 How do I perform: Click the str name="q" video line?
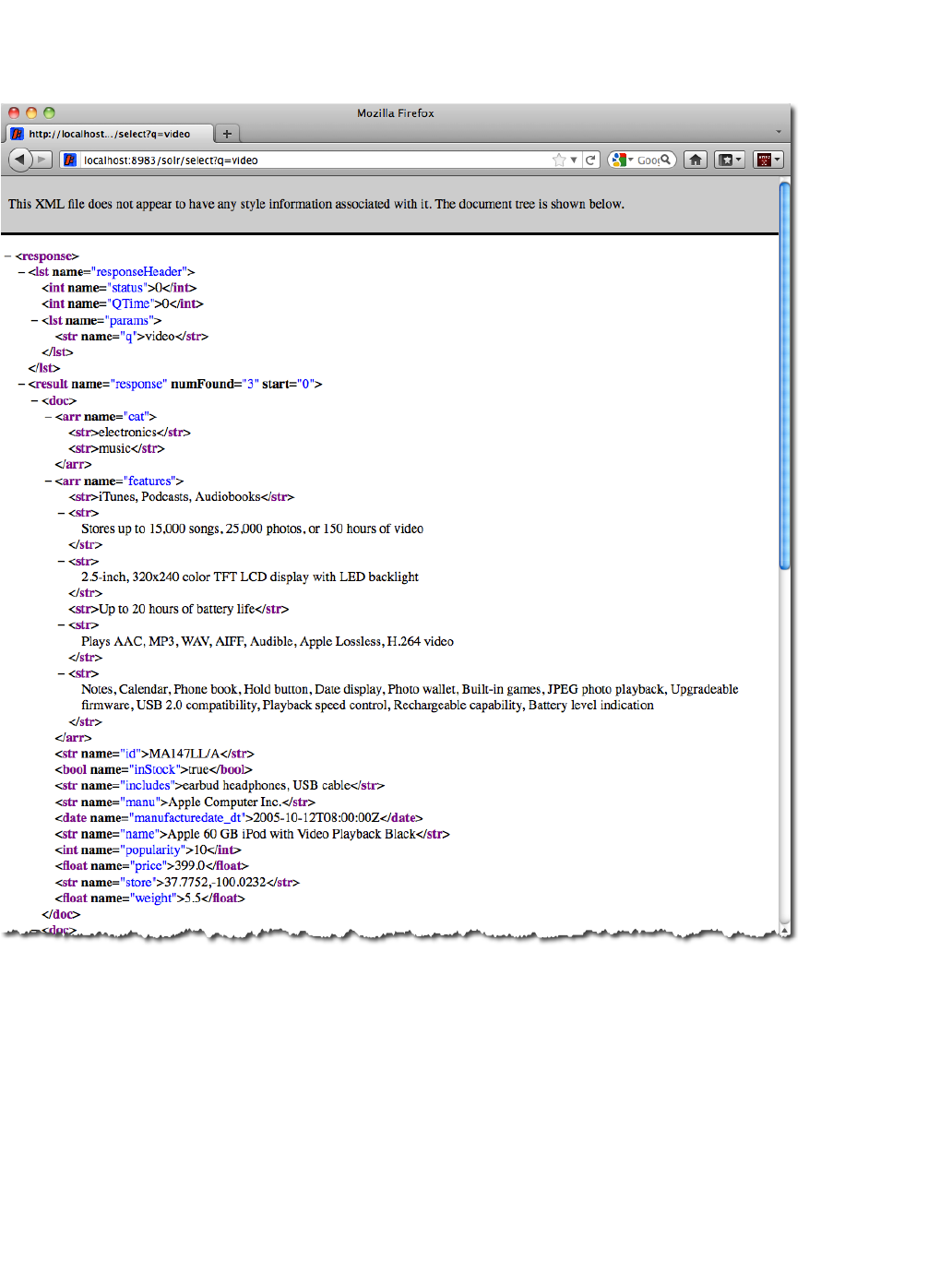pyautogui.click(x=132, y=337)
